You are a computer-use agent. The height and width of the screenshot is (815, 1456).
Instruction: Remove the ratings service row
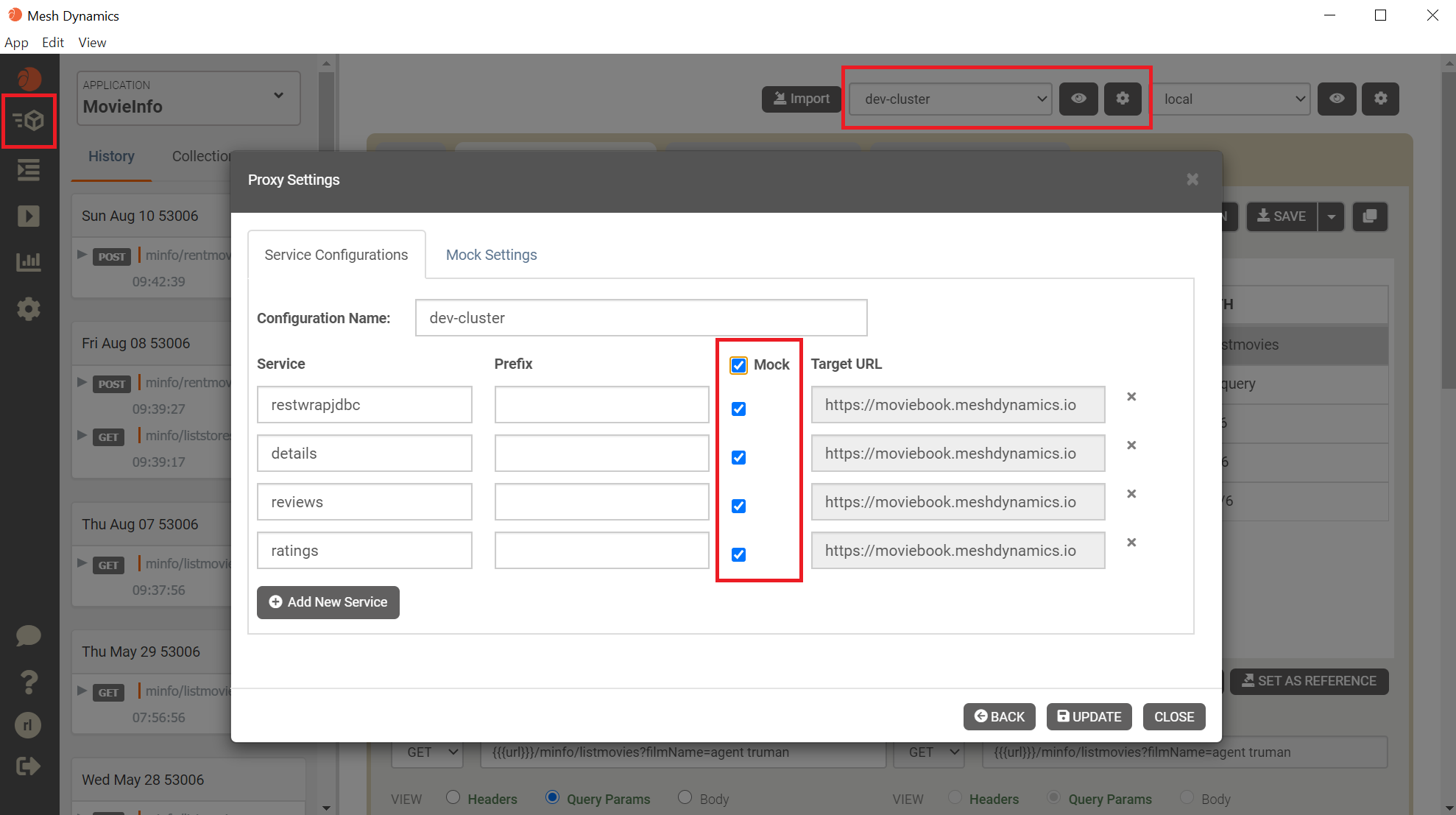(x=1131, y=543)
